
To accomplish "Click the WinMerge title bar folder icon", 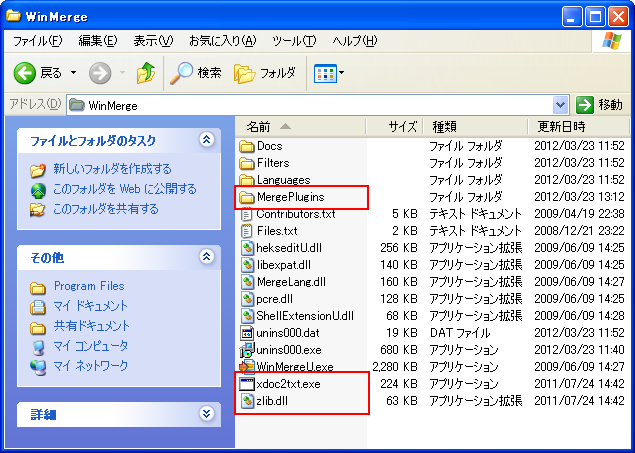I will click(13, 16).
